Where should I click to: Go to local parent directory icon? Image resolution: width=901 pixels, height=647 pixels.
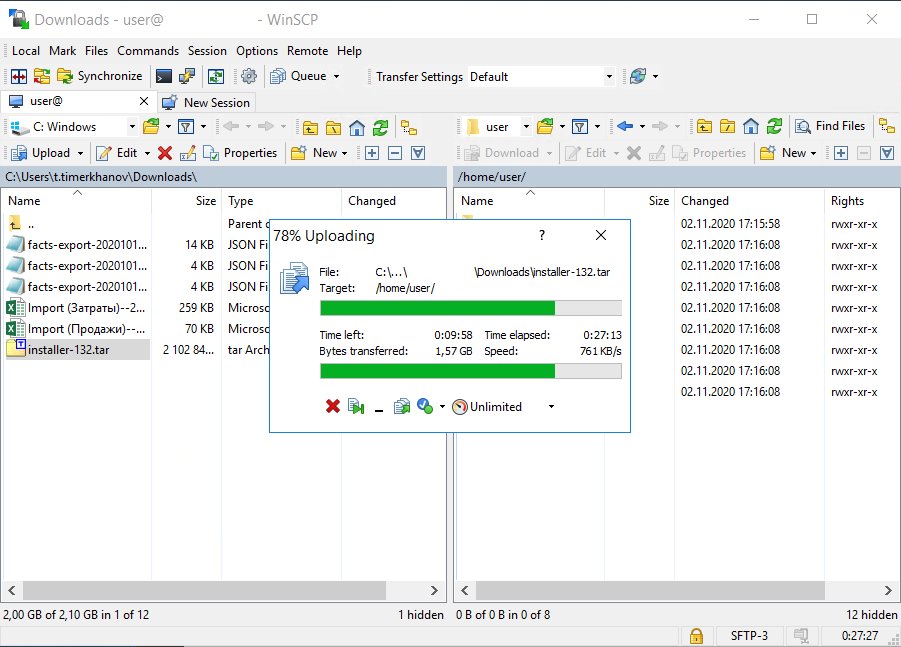point(310,127)
